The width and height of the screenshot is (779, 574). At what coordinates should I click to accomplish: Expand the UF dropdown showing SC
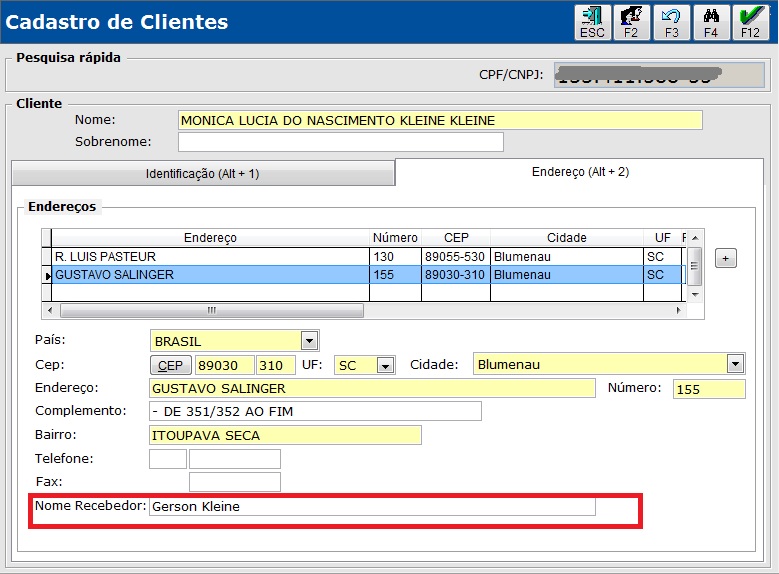pos(385,366)
